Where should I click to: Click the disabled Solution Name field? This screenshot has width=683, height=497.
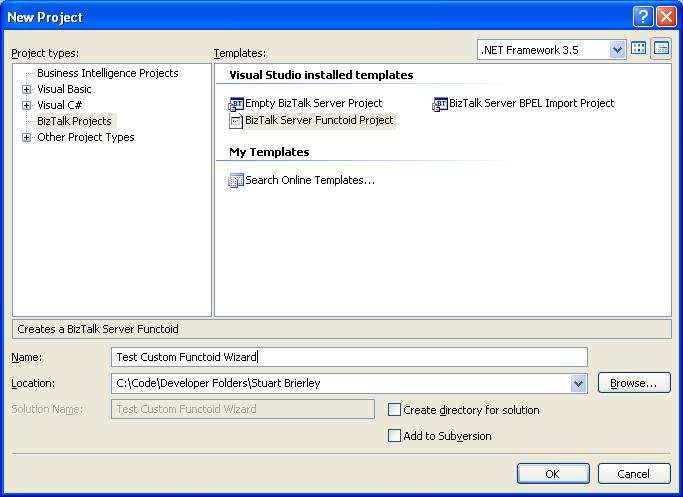243,409
